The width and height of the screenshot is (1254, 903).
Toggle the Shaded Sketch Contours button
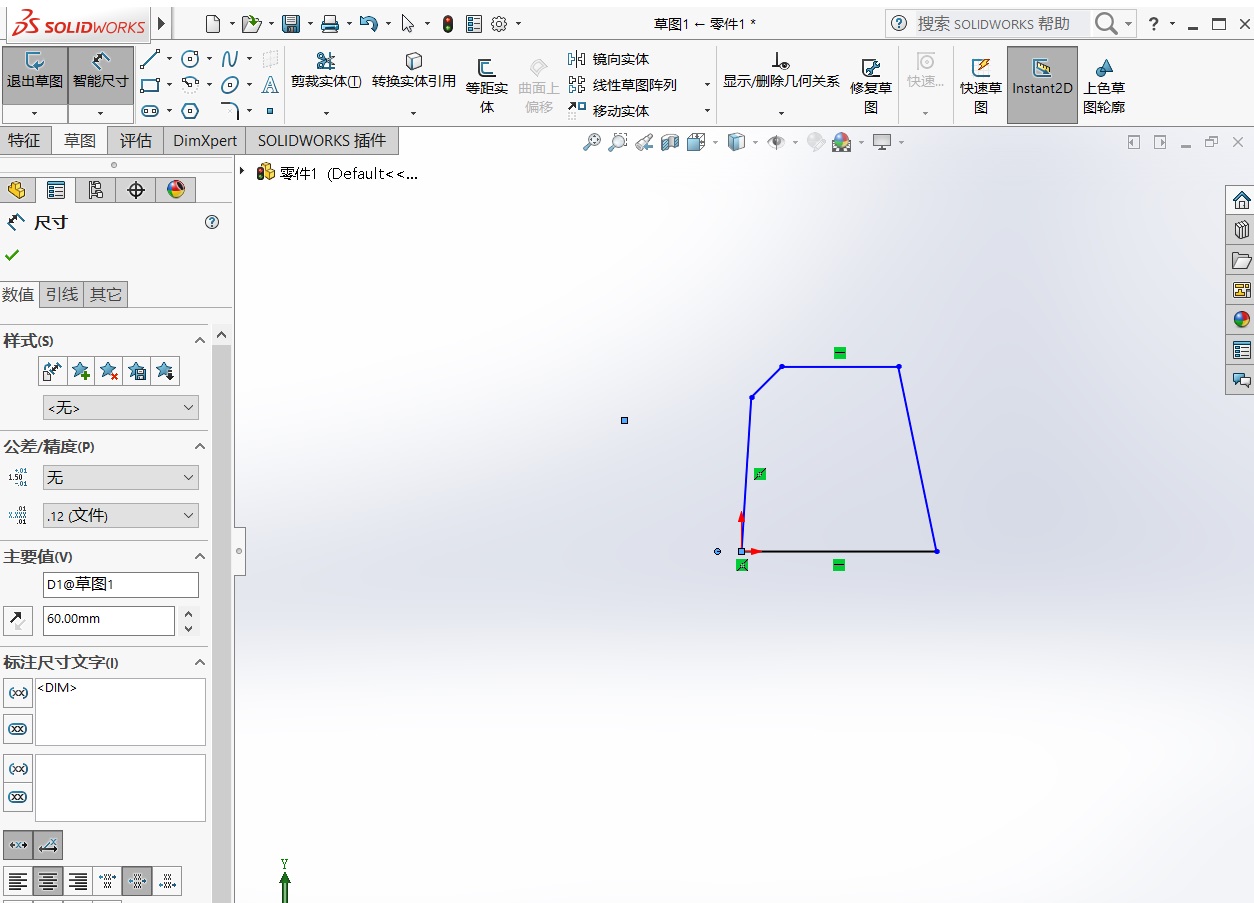pos(1104,86)
